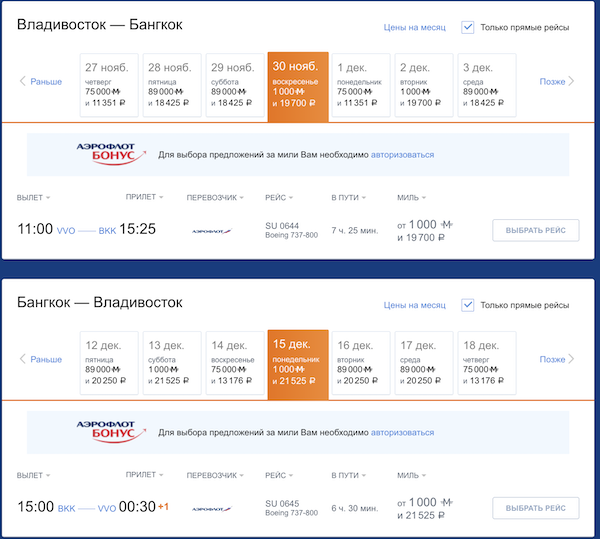Click the авторизоваться link in the upper banner

(402, 155)
